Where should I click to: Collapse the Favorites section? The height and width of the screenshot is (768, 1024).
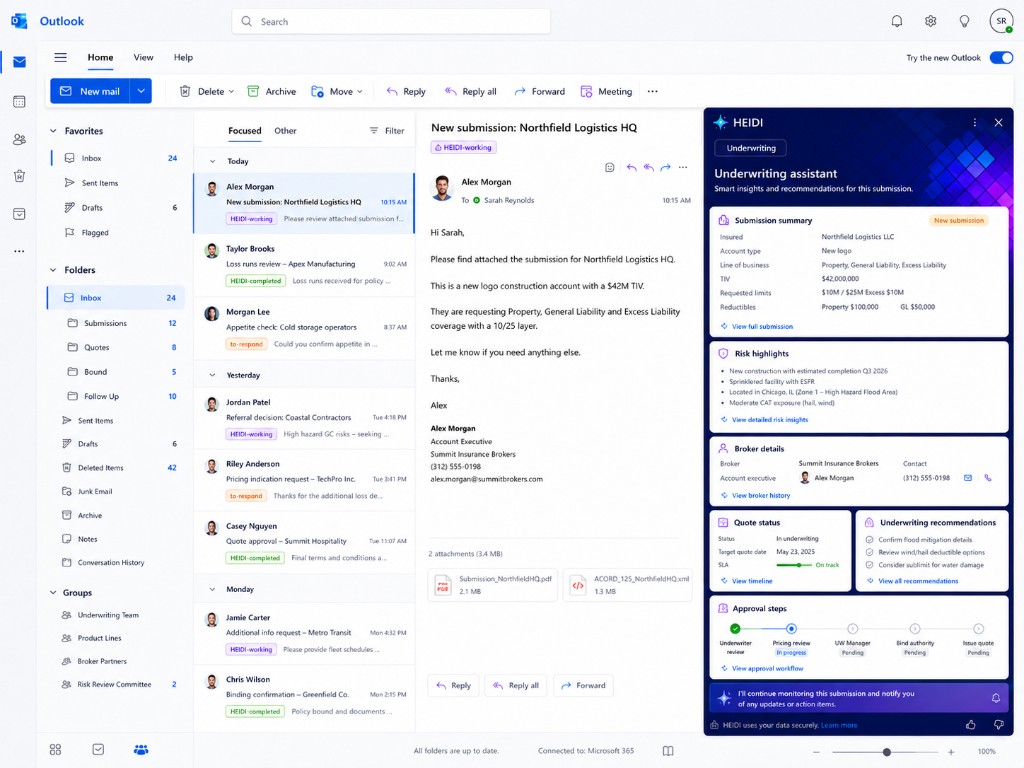pos(53,131)
